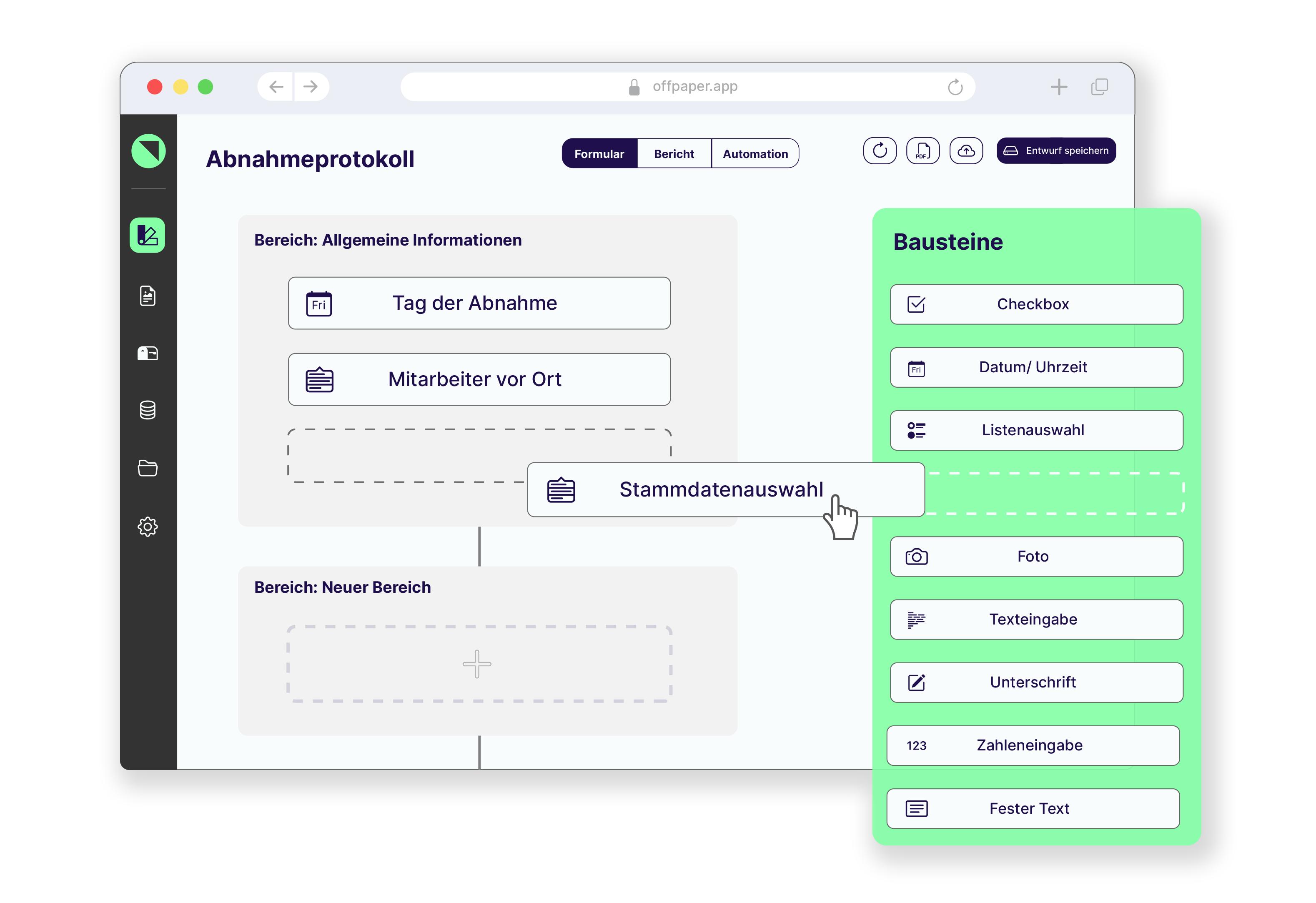Viewport: 1316px width, 903px height.
Task: Click the Tag der Abnahme field
Action: [x=479, y=303]
